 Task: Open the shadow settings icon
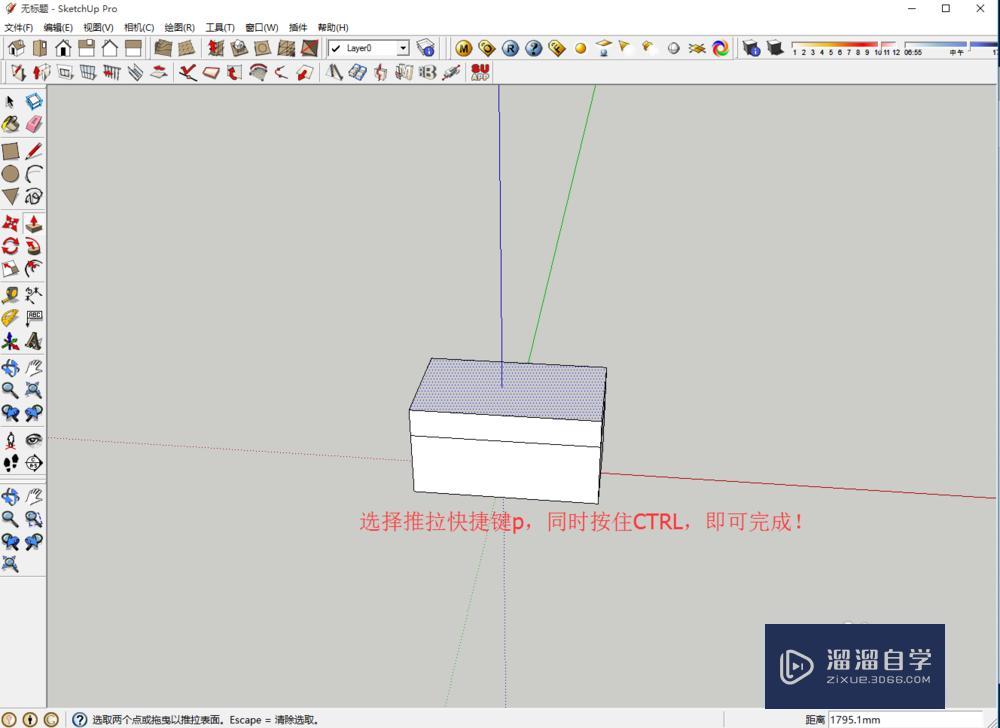(751, 48)
